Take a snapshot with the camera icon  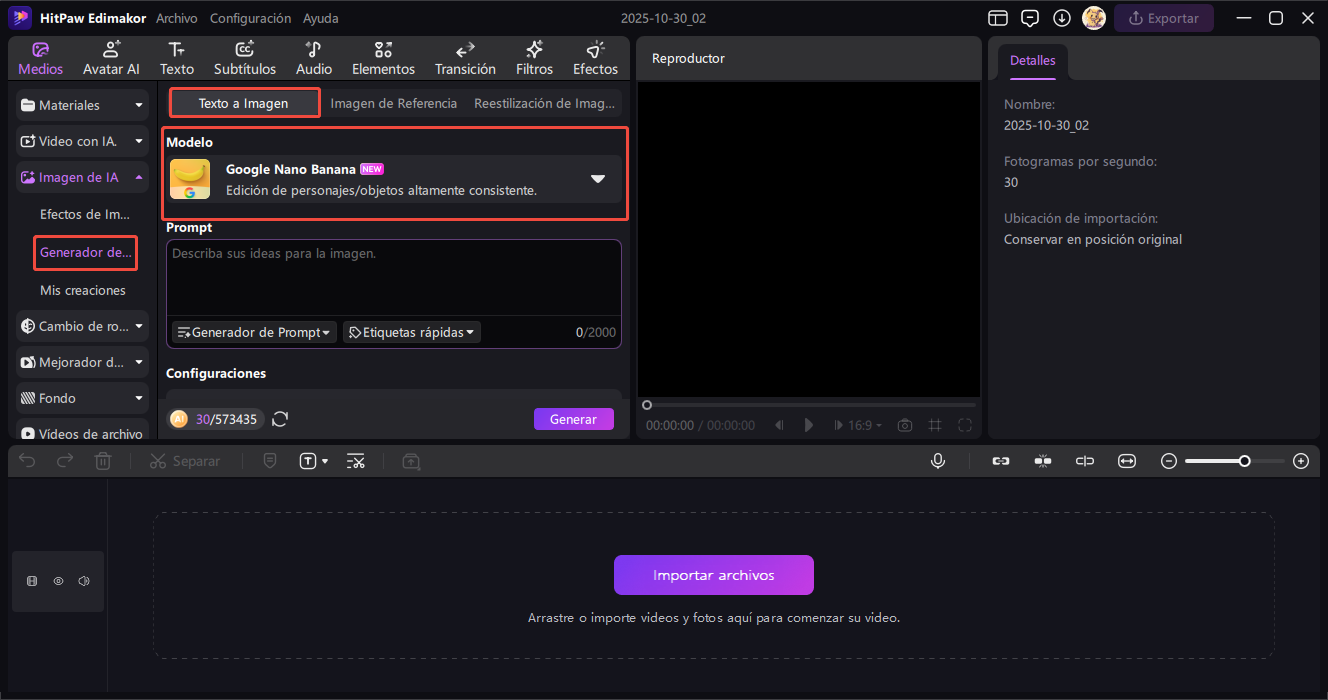(x=904, y=425)
